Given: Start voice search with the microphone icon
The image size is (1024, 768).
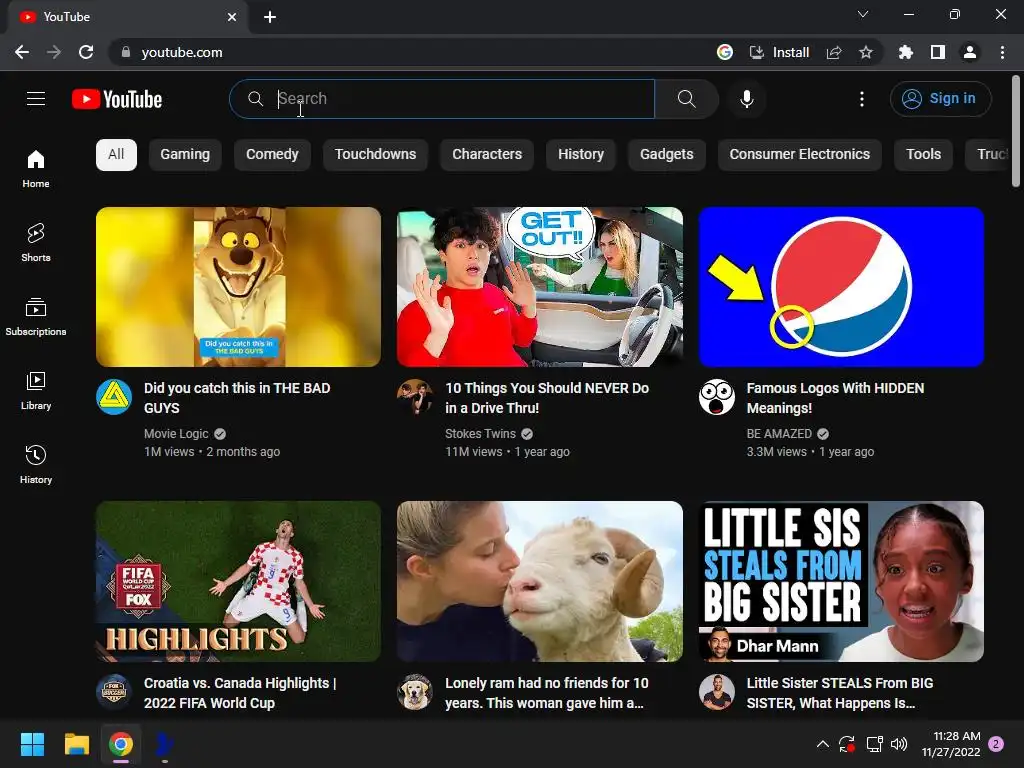Looking at the screenshot, I should [746, 99].
